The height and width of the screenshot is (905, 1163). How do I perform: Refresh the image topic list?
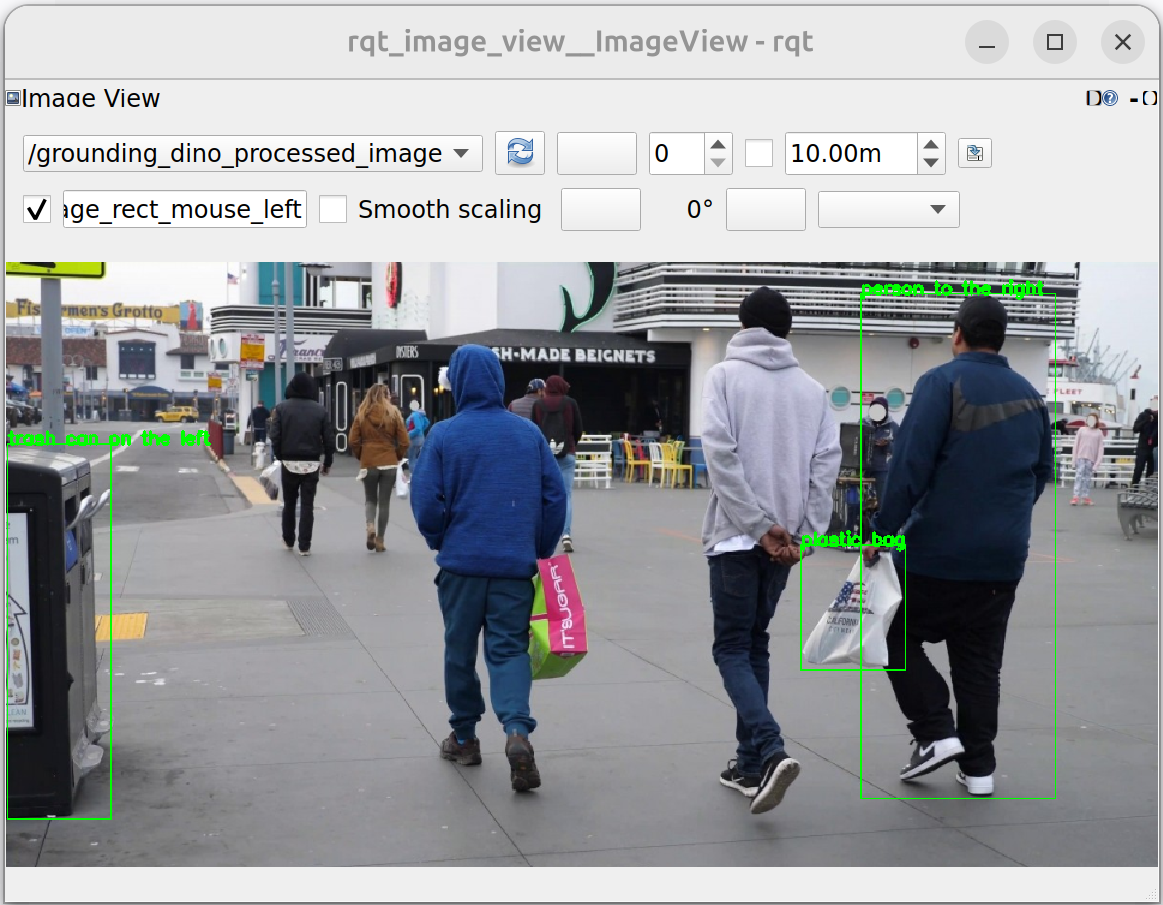(x=519, y=153)
